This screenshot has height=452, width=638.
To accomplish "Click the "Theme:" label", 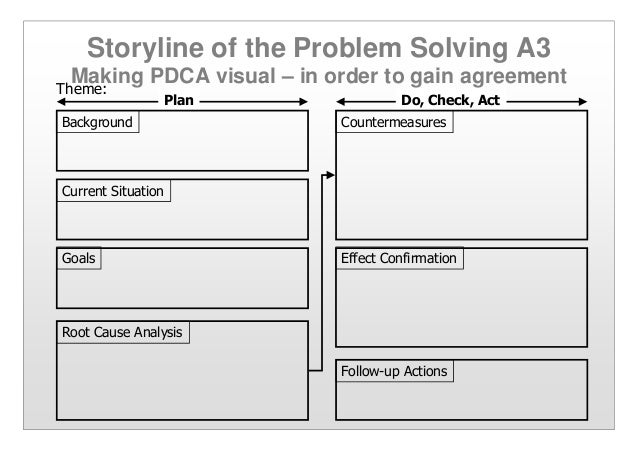I will 80,90.
